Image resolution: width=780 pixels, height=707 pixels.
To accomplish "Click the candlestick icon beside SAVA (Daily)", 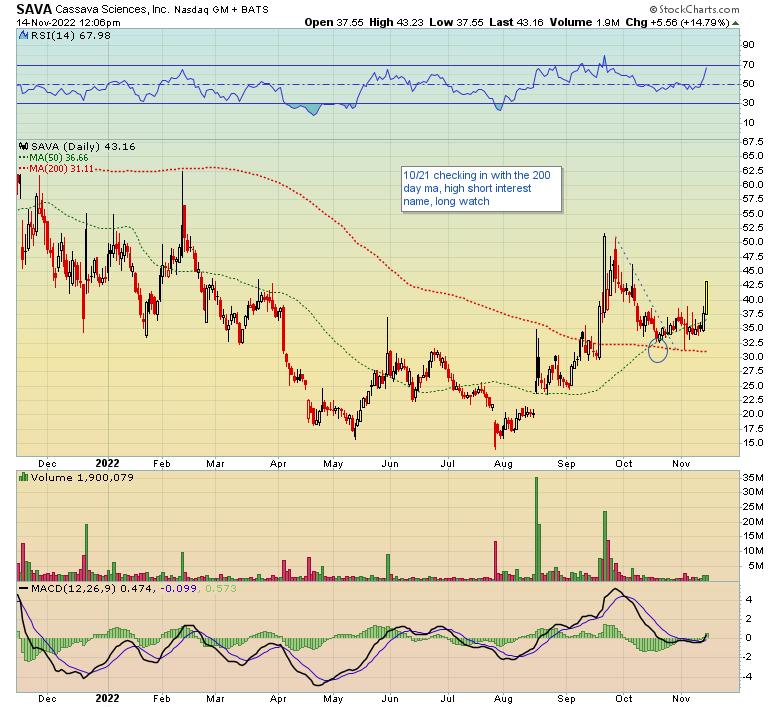I will [x=23, y=146].
